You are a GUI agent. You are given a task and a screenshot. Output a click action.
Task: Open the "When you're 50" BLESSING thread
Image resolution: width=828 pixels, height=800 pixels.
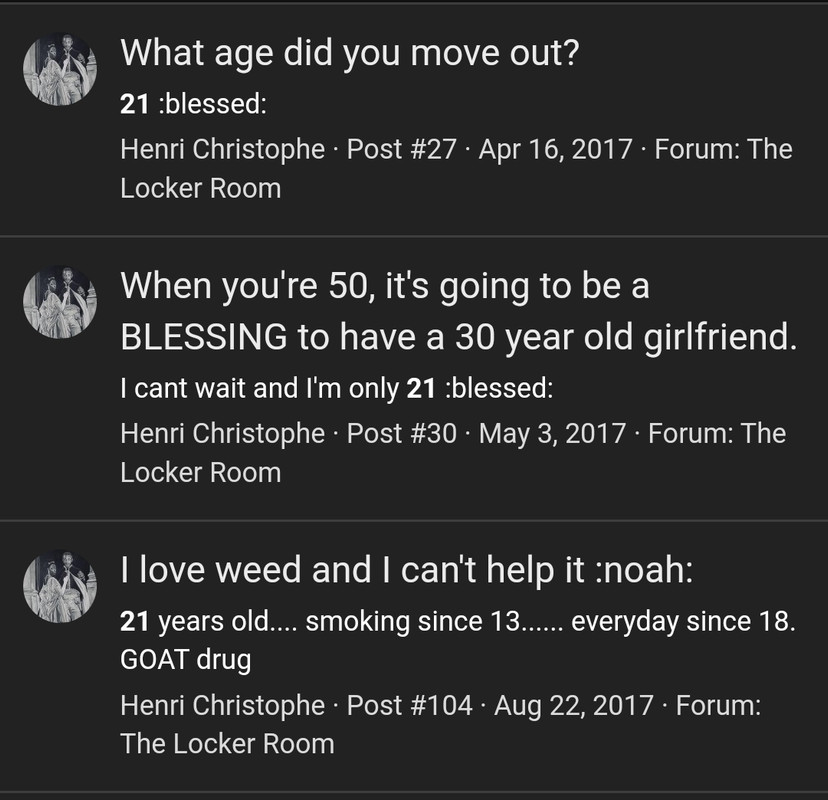pos(458,311)
